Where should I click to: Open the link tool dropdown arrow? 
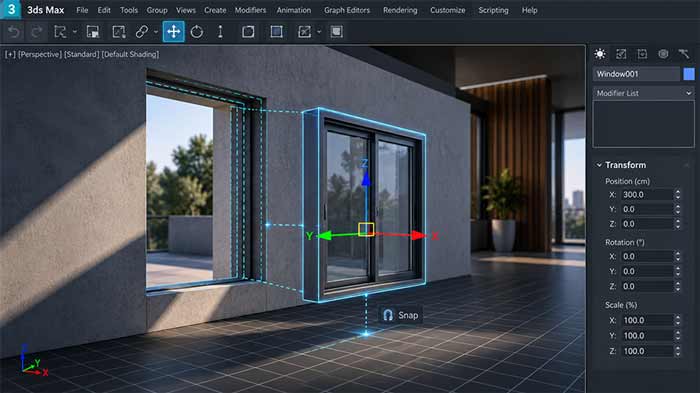point(156,32)
